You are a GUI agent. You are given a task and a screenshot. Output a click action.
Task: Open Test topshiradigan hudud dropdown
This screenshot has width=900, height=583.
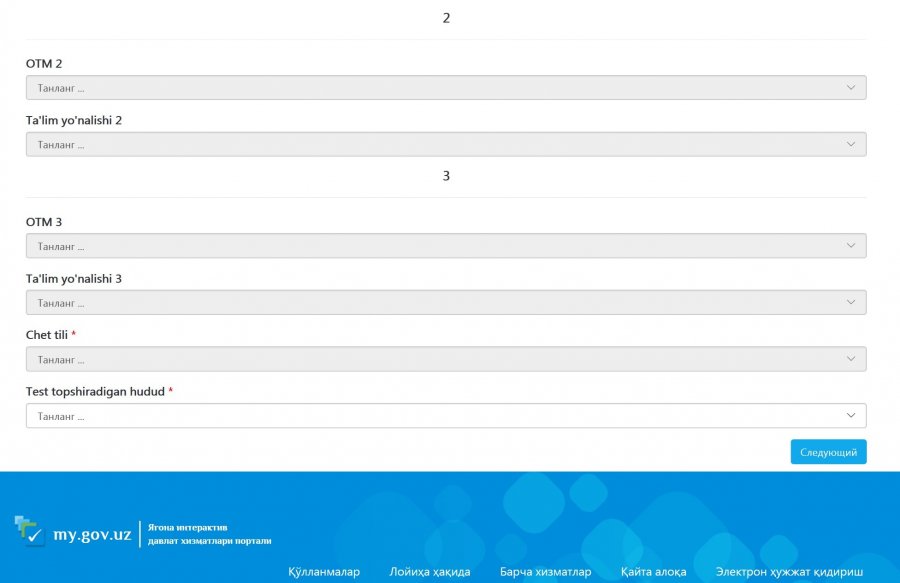445,416
